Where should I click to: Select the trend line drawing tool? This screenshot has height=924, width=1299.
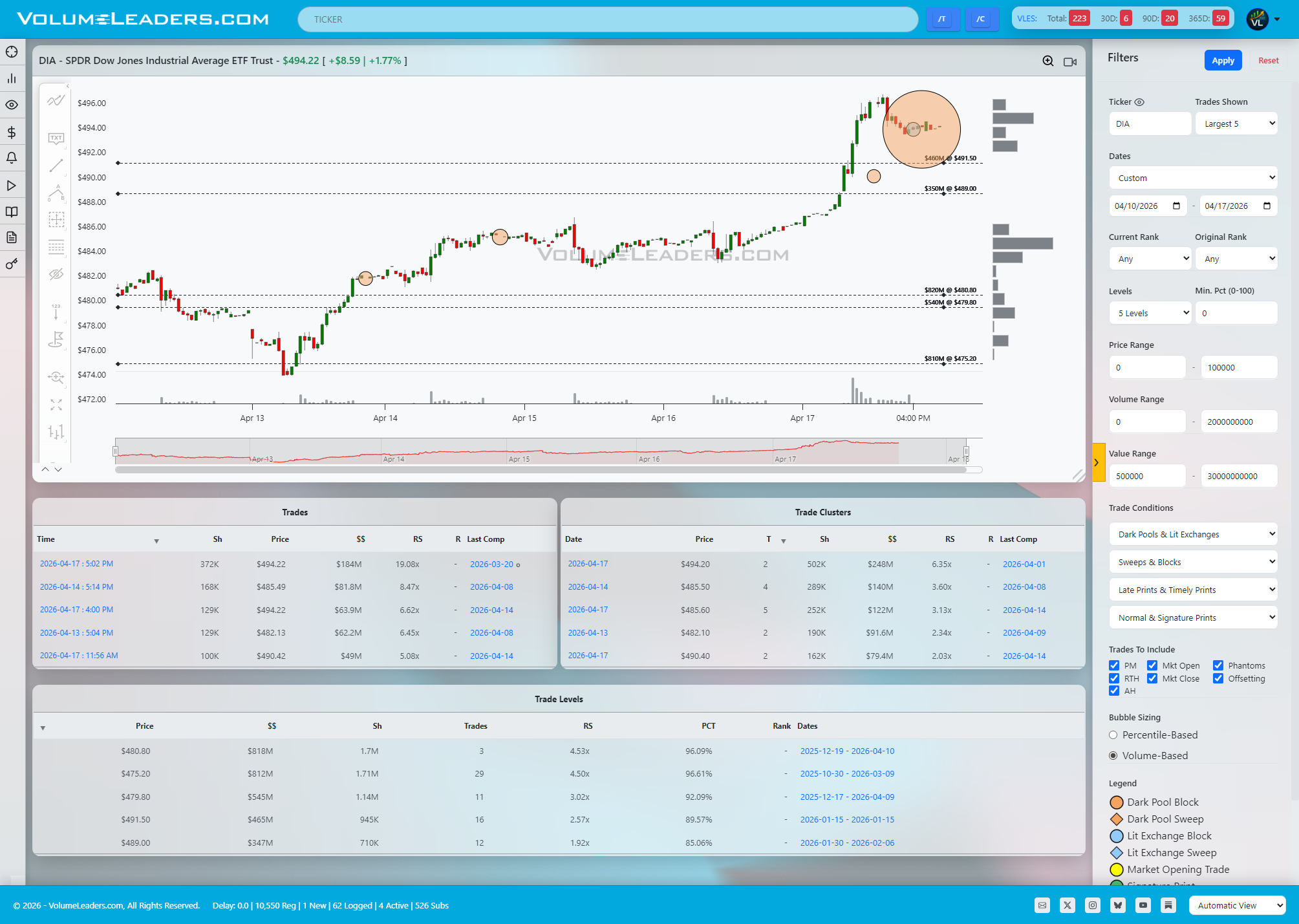point(56,166)
